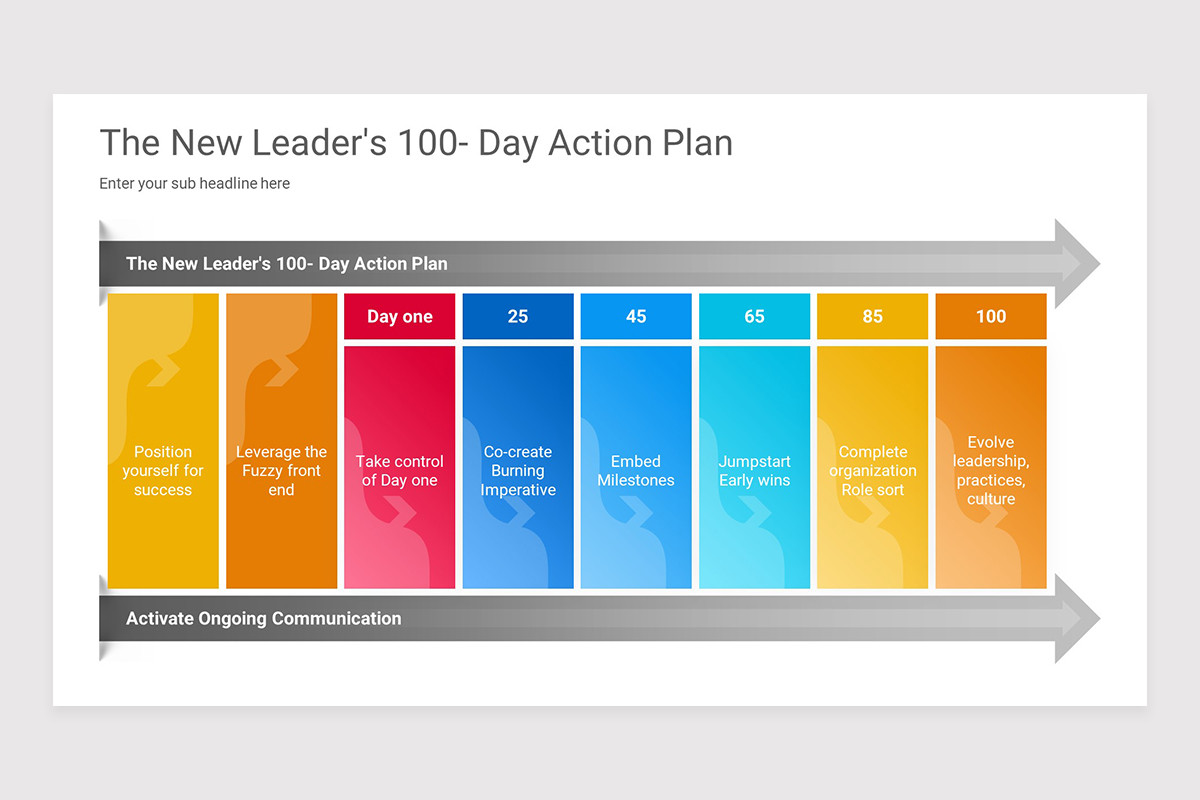Click the chevron arrow in the Jumpstart Early wins column
Viewport: 1200px width, 800px height.
(x=754, y=512)
